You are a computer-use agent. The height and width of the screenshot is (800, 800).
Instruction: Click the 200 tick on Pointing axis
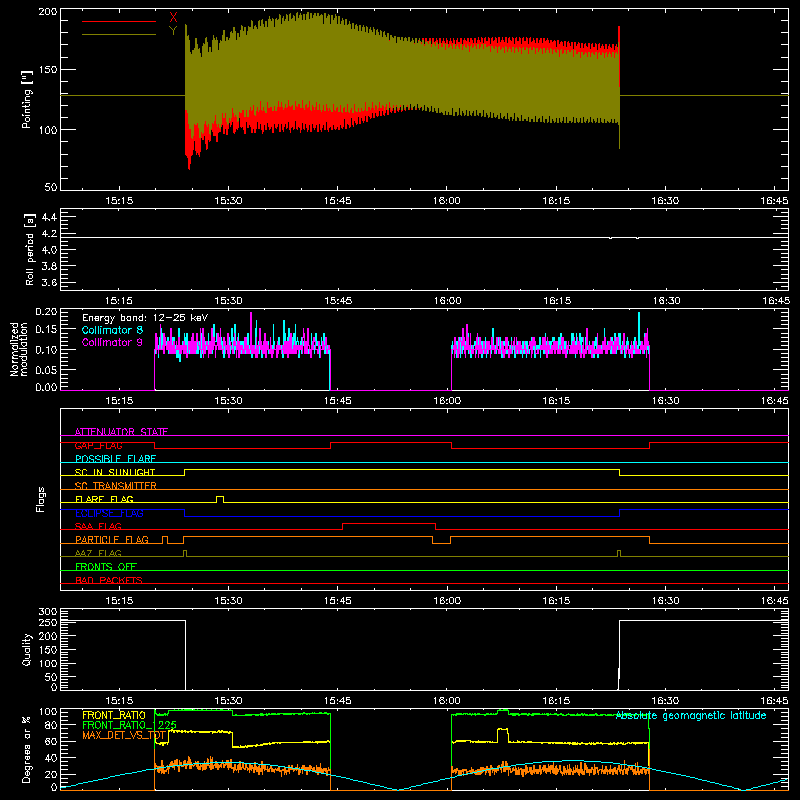pos(48,11)
